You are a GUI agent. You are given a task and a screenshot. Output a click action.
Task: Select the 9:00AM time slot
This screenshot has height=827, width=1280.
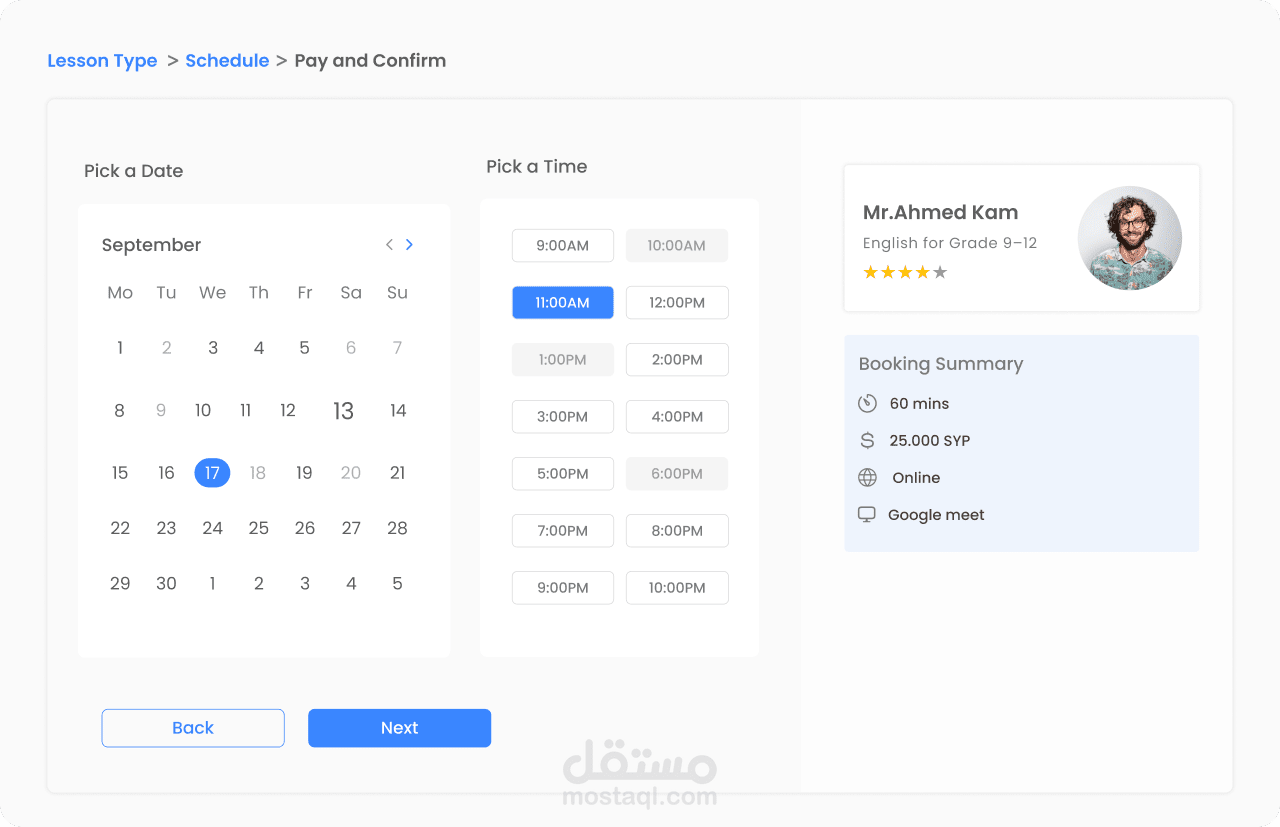tap(562, 246)
